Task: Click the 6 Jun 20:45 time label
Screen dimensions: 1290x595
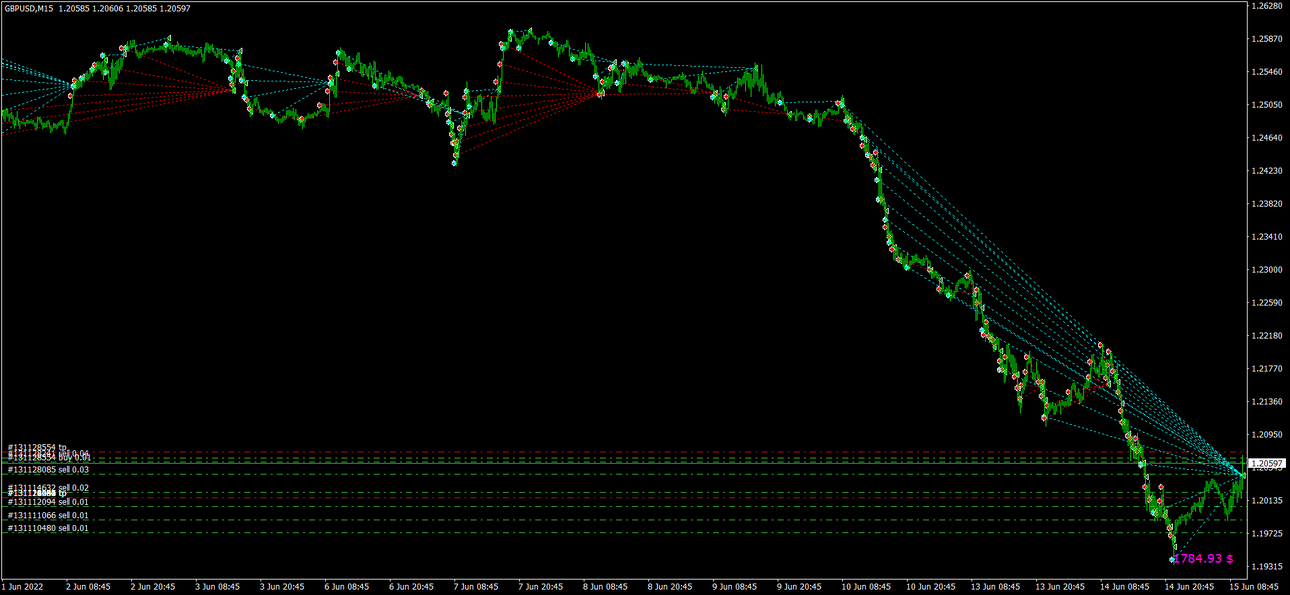Action: 412,588
